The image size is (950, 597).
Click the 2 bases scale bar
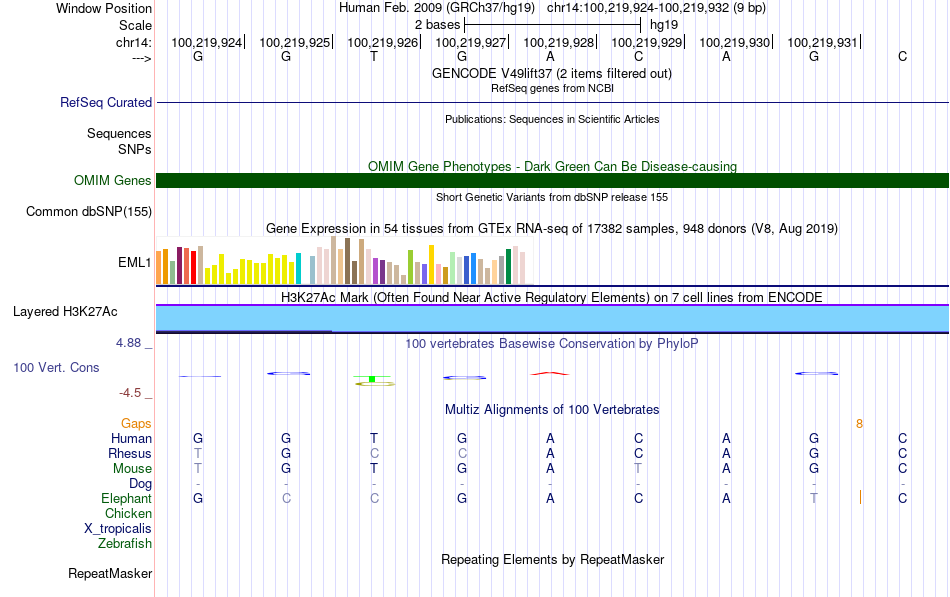pyautogui.click(x=552, y=25)
